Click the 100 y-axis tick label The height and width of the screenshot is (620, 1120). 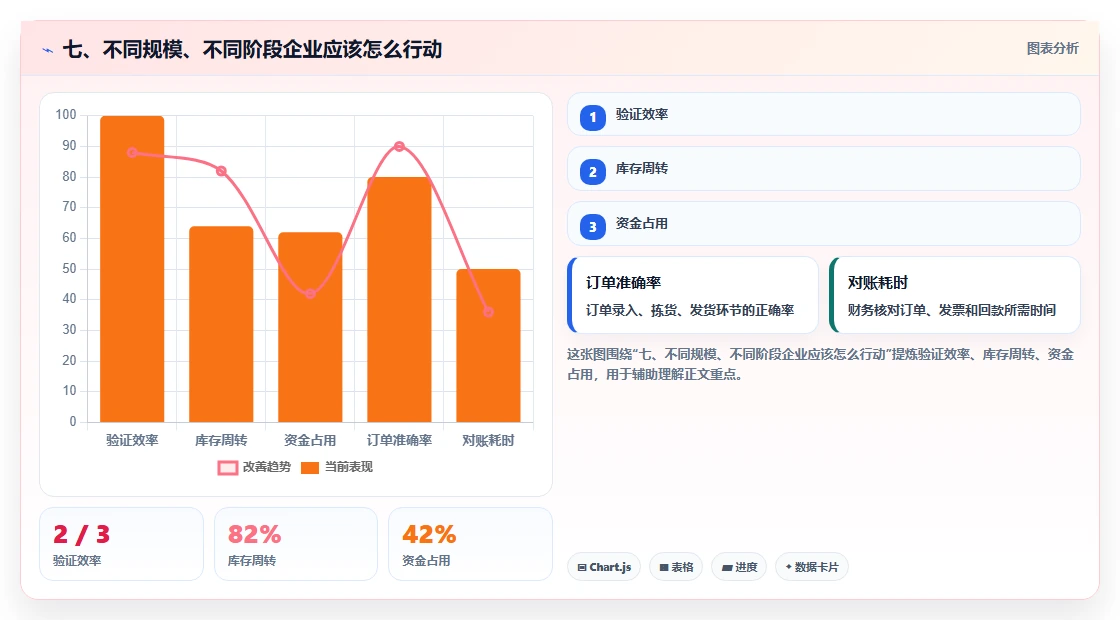click(66, 115)
